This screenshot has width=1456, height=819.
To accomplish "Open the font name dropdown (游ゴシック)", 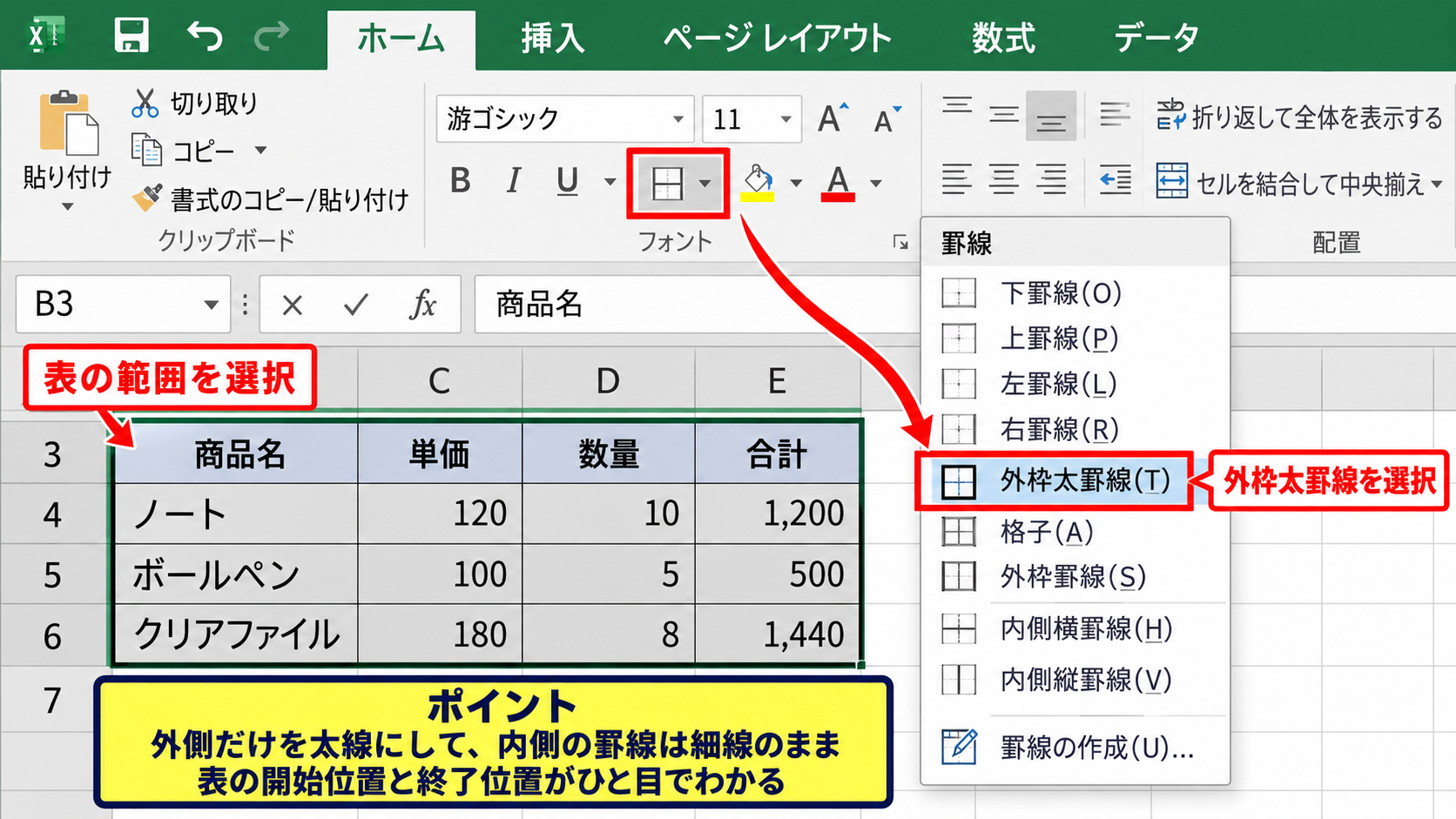I will click(677, 119).
